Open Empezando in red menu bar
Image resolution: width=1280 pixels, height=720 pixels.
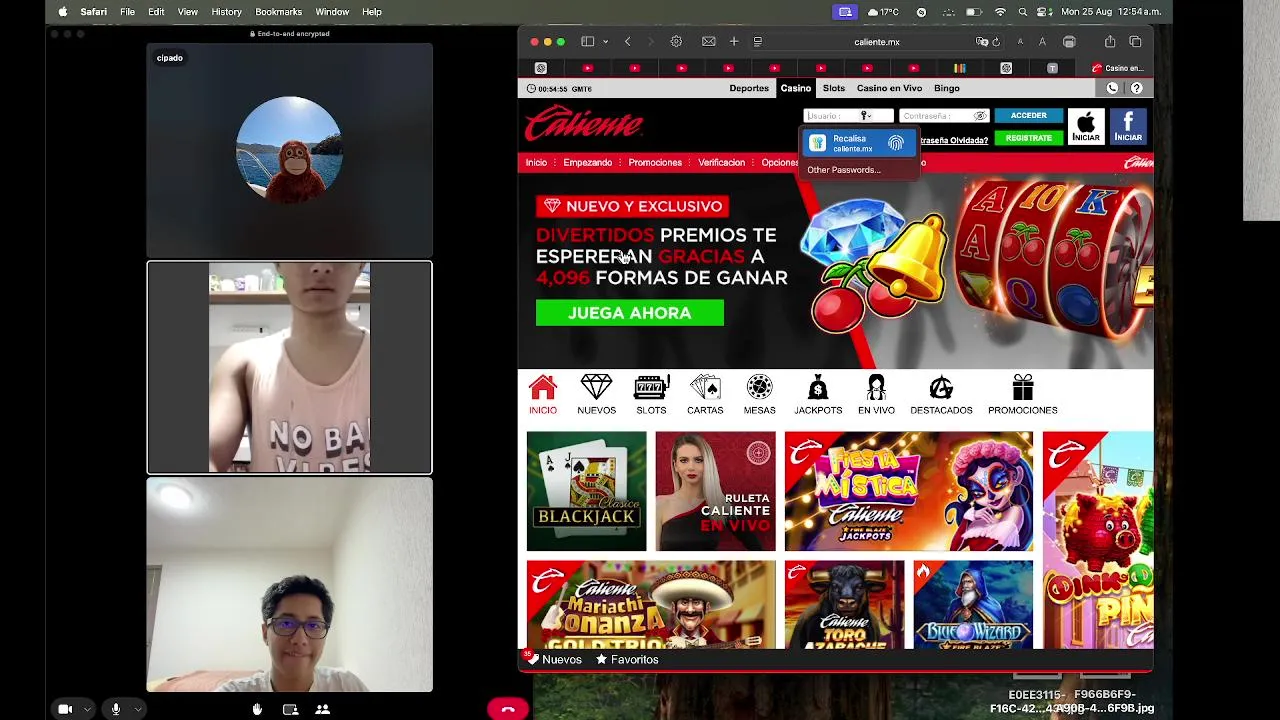click(x=587, y=162)
